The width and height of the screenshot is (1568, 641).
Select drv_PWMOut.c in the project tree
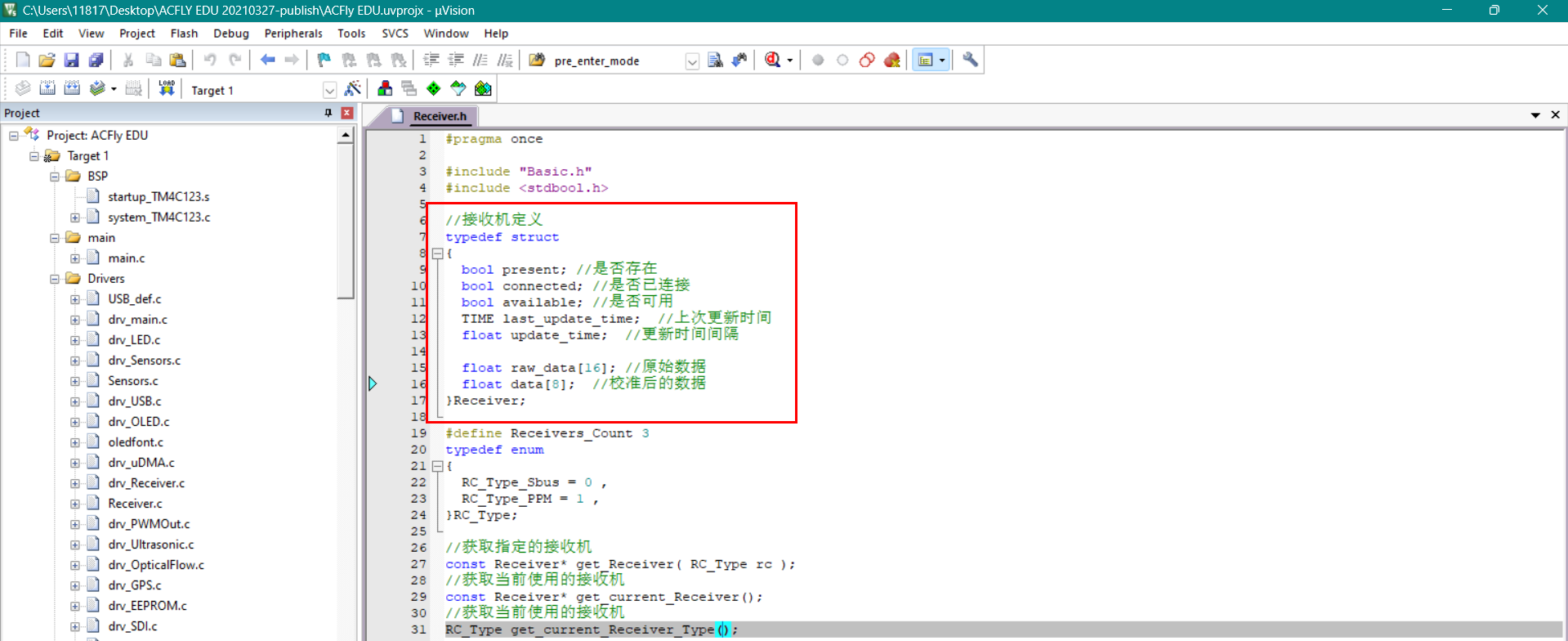click(x=149, y=524)
